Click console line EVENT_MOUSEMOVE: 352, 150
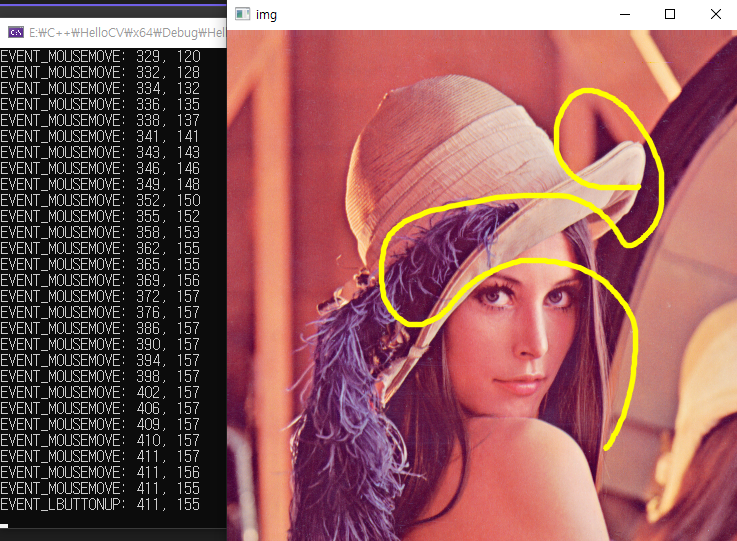This screenshot has height=541, width=737. pyautogui.click(x=100, y=200)
